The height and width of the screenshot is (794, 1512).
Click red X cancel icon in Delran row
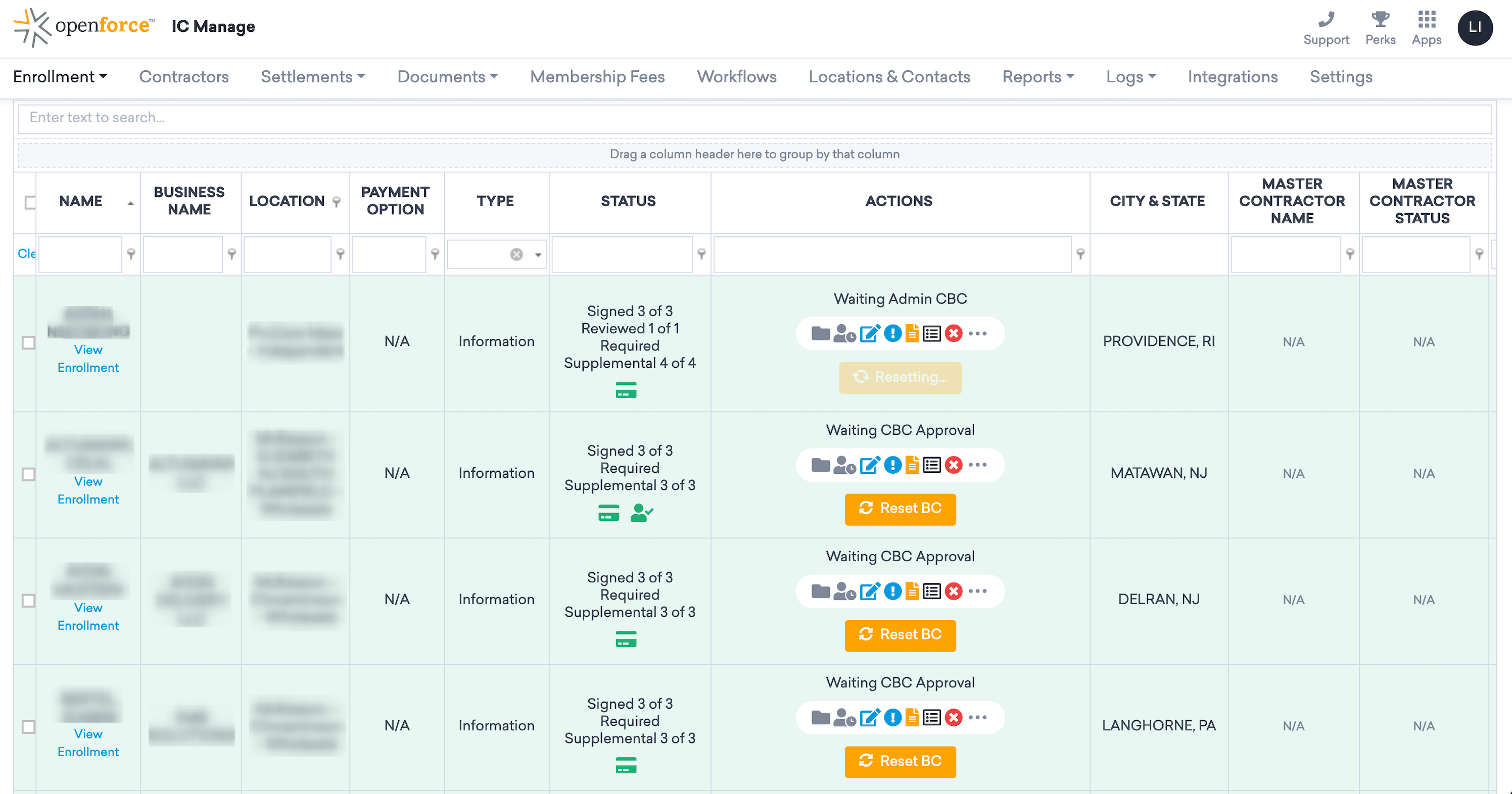coord(954,591)
